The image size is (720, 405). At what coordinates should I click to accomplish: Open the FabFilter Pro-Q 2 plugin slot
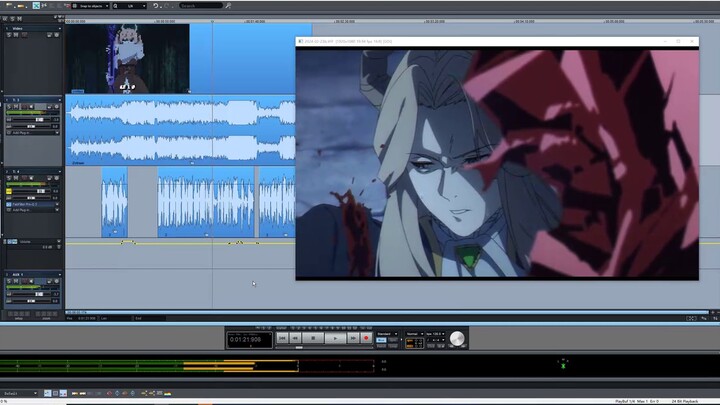coord(32,204)
